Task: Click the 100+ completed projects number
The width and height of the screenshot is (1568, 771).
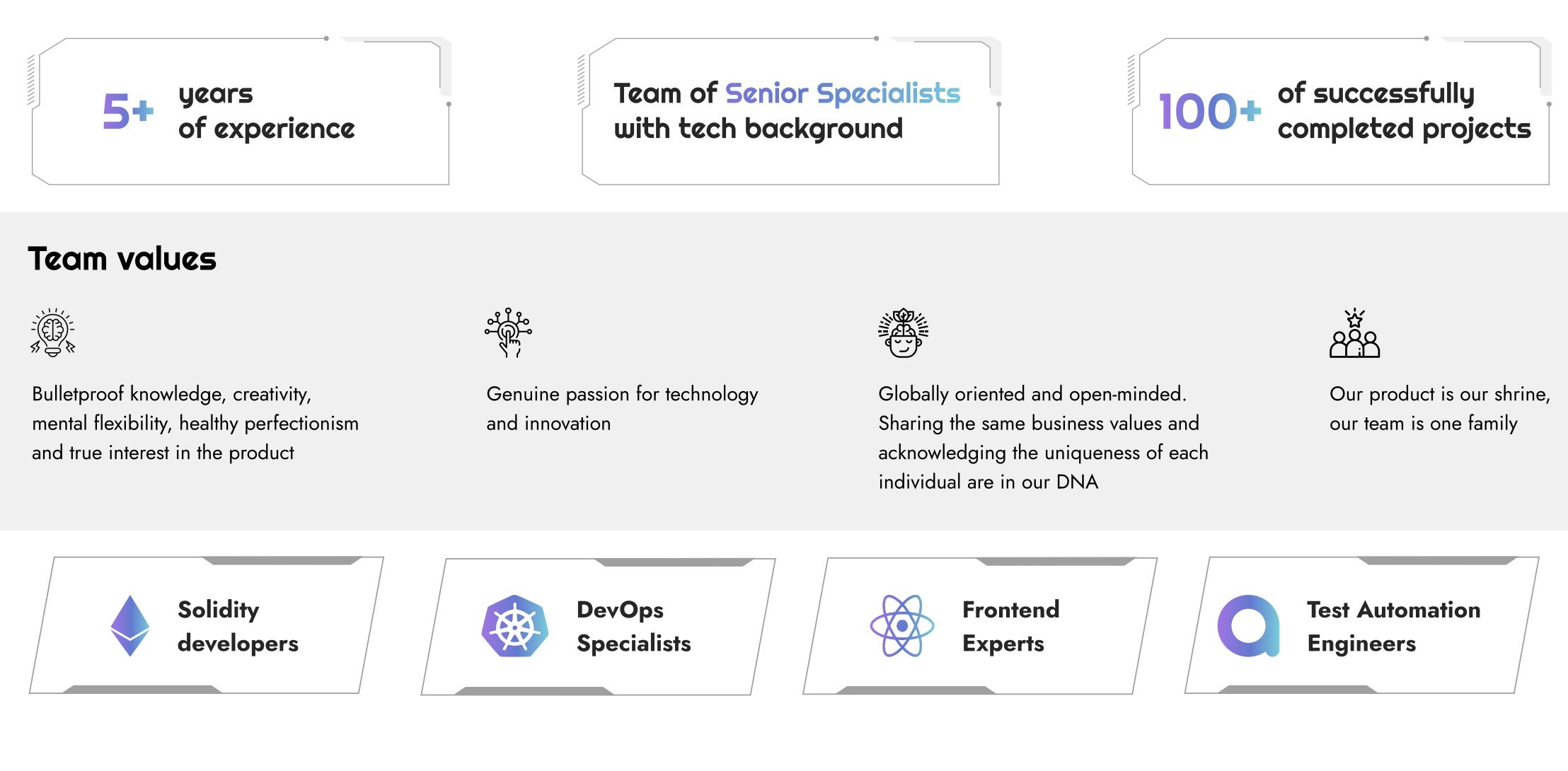Action: 1210,112
